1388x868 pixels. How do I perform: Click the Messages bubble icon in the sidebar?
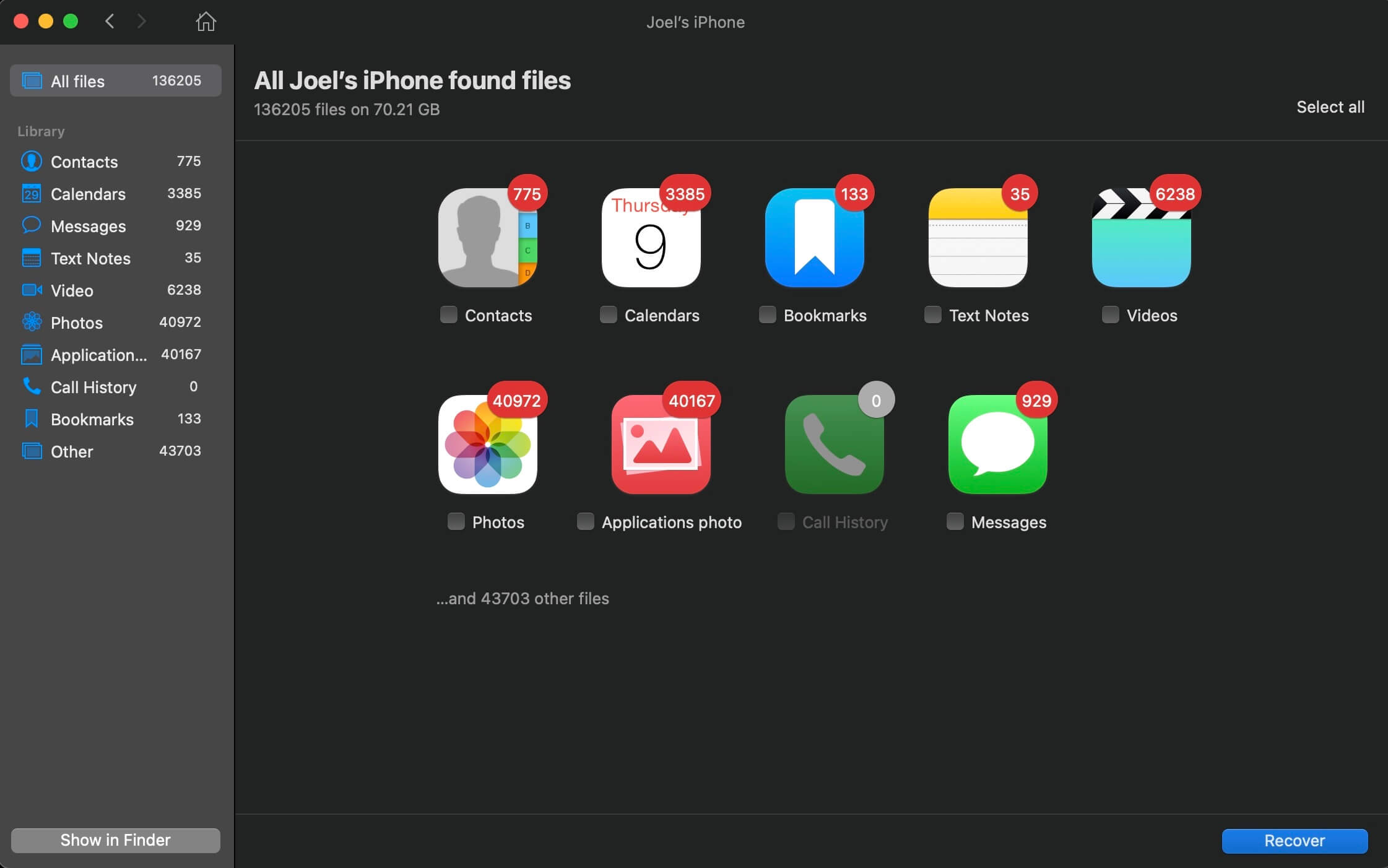click(32, 225)
